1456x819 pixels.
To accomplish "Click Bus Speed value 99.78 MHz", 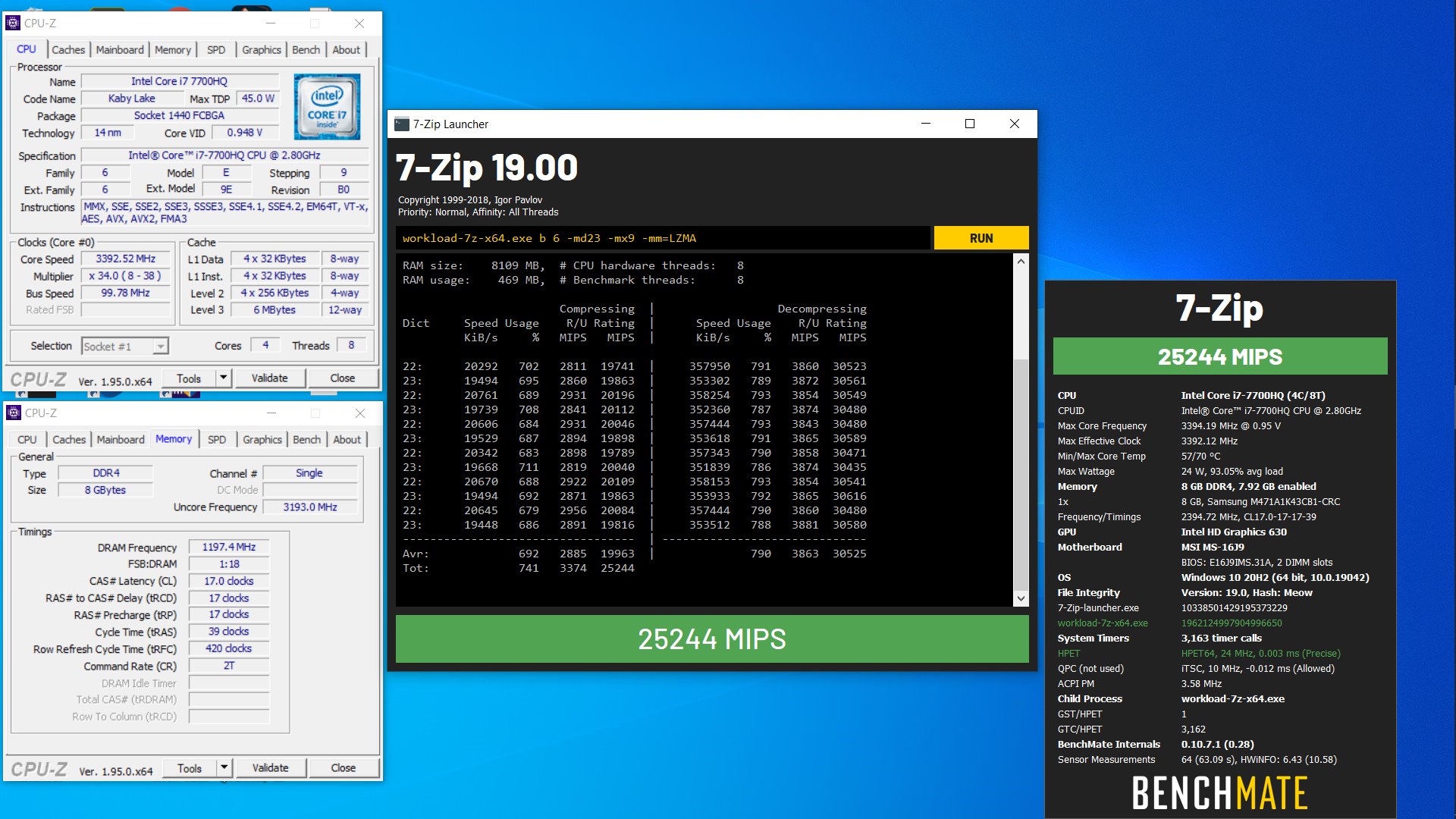I will coord(126,293).
